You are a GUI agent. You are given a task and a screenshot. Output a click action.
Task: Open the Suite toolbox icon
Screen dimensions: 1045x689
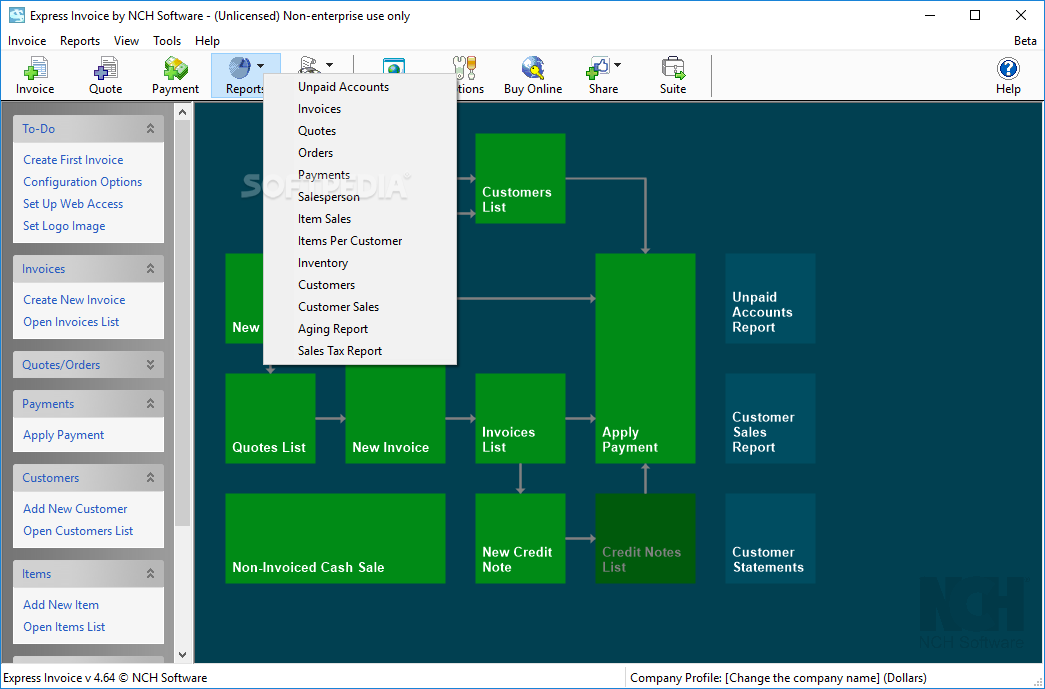(672, 69)
